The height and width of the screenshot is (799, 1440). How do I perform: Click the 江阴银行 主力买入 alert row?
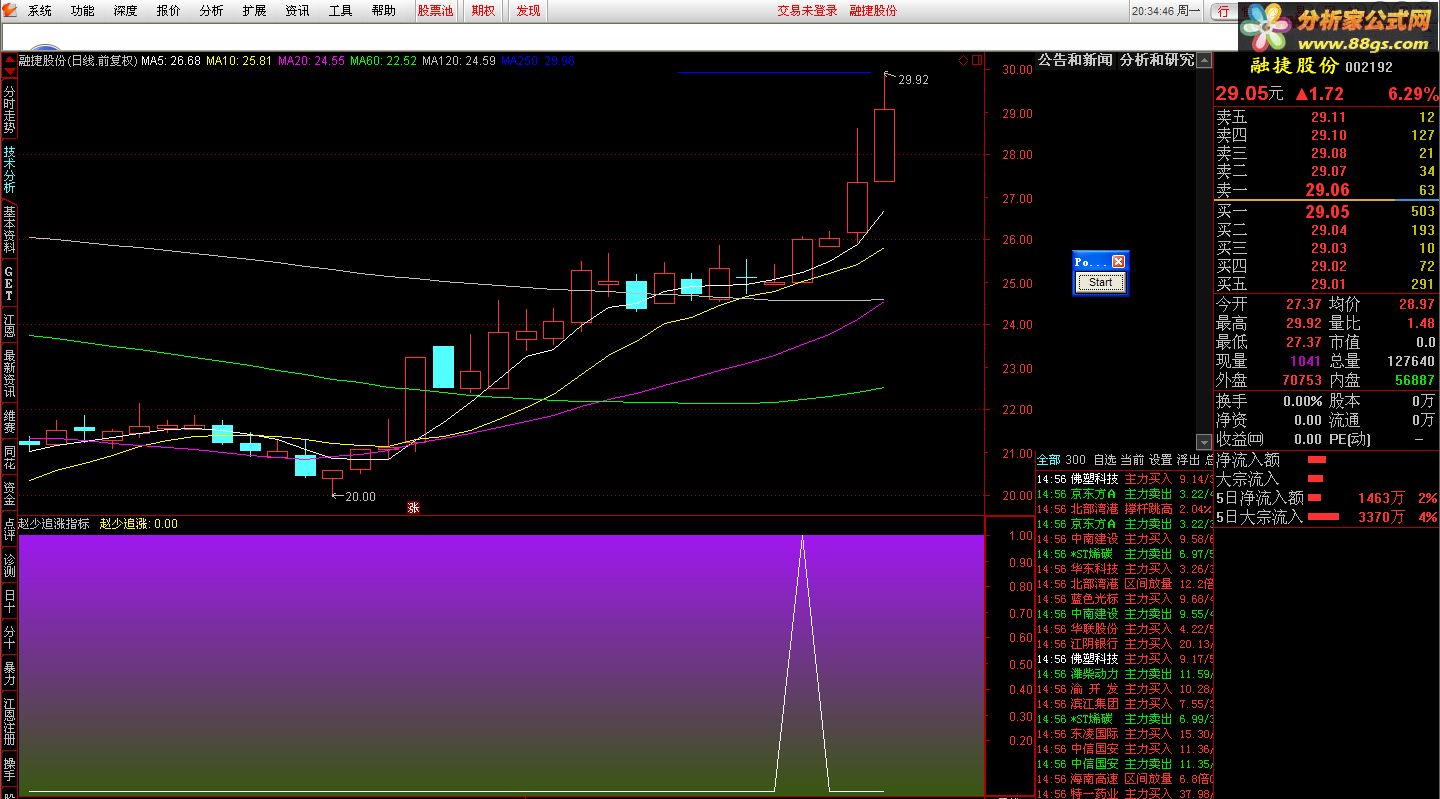click(x=1124, y=644)
